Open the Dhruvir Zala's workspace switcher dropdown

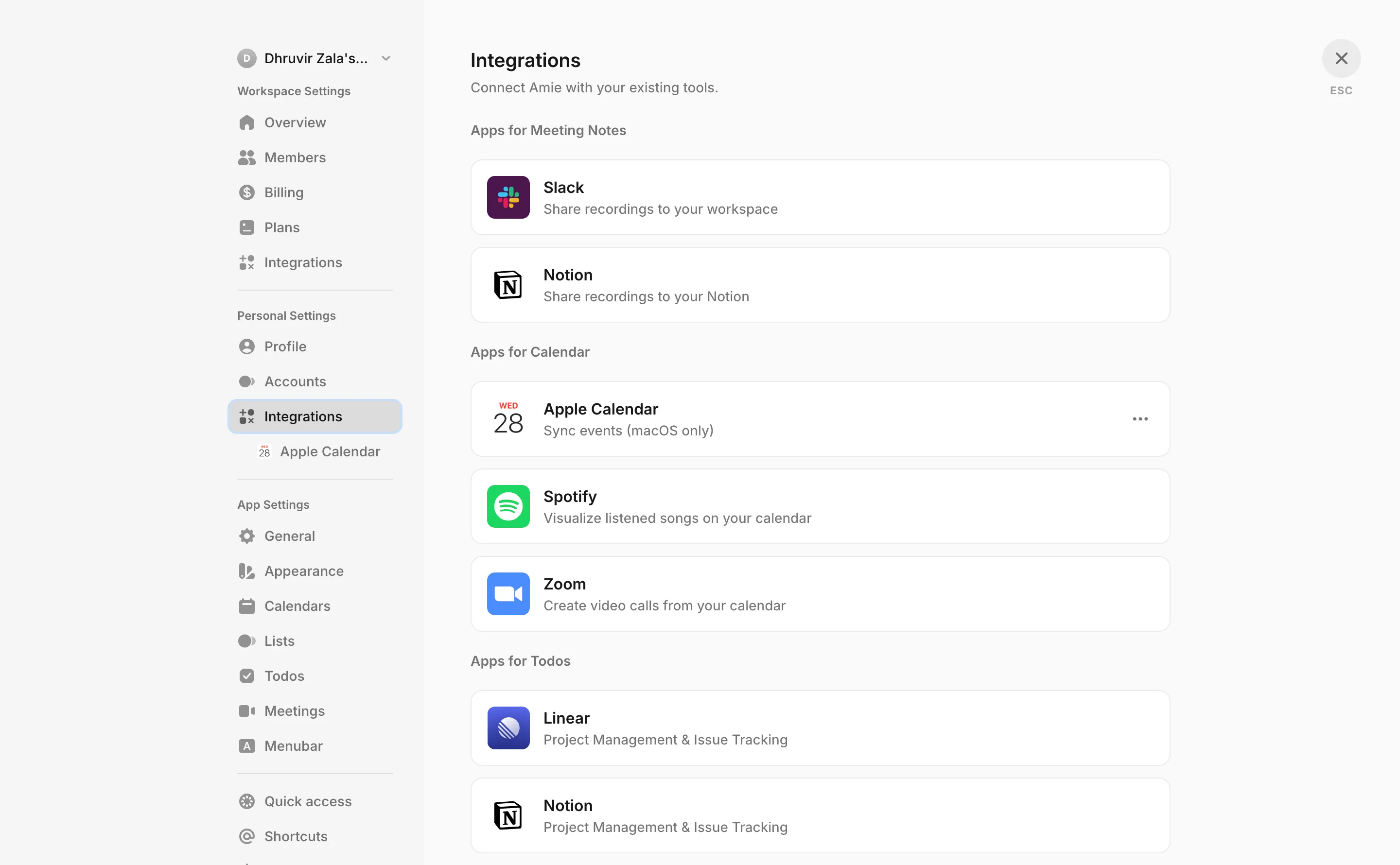coord(315,58)
